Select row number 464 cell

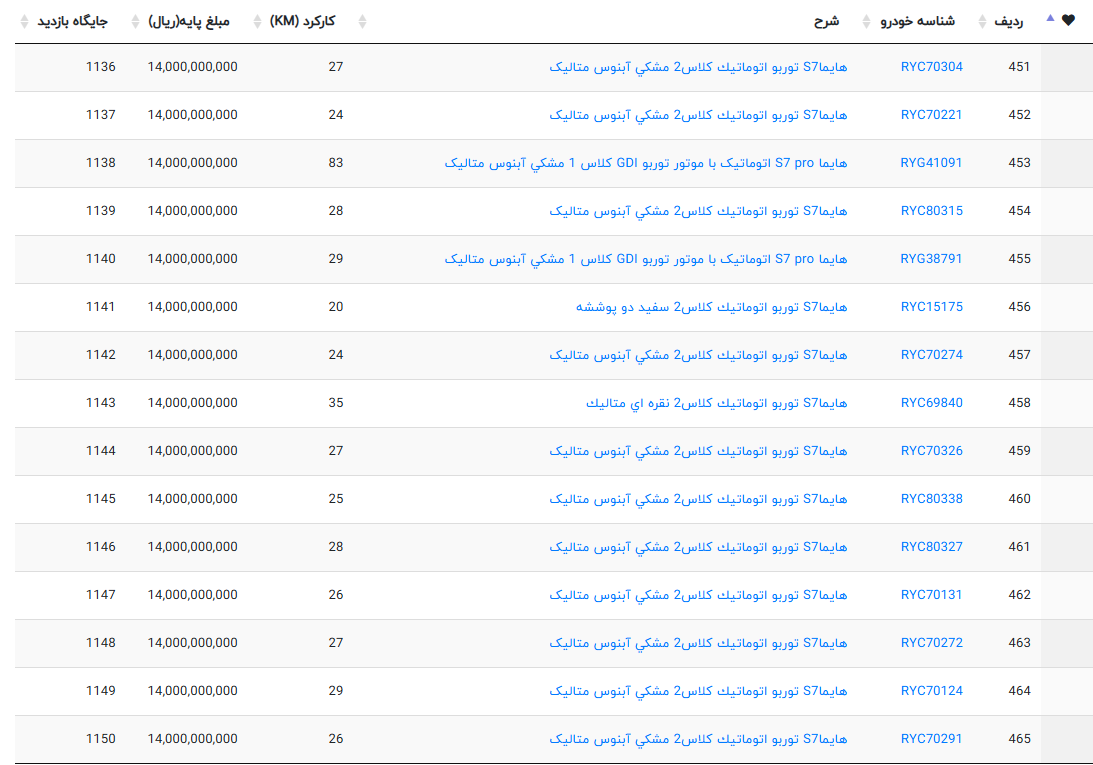(x=1019, y=691)
